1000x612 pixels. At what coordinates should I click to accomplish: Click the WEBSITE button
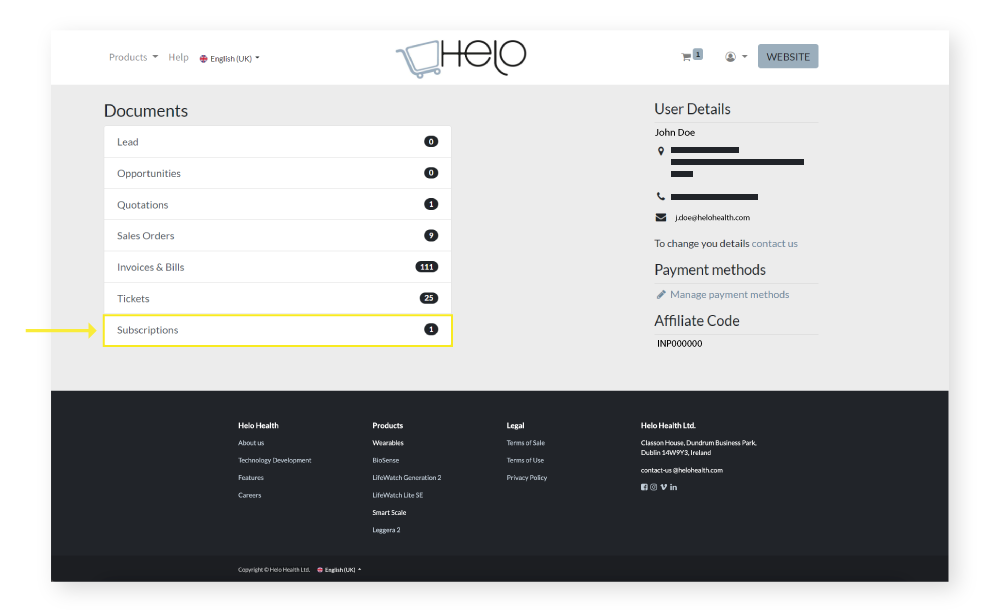click(788, 57)
